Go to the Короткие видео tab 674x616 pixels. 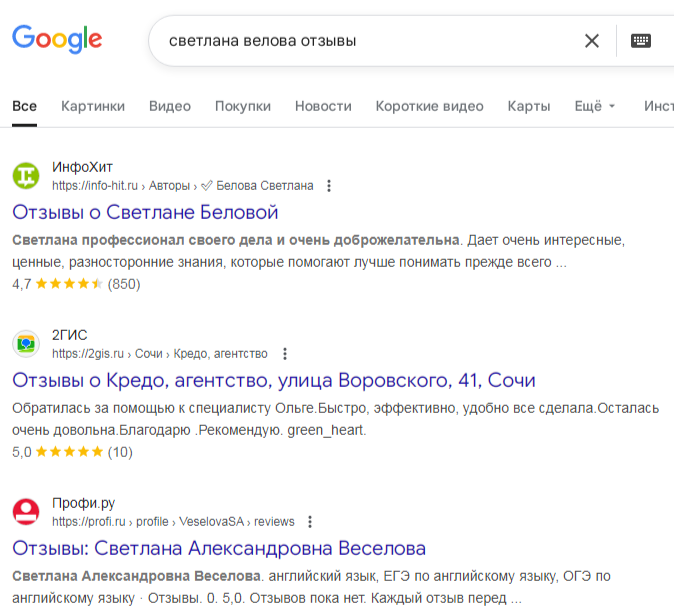pos(429,106)
